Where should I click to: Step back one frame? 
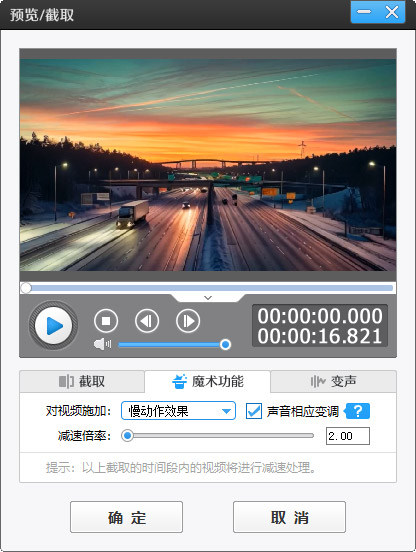147,321
